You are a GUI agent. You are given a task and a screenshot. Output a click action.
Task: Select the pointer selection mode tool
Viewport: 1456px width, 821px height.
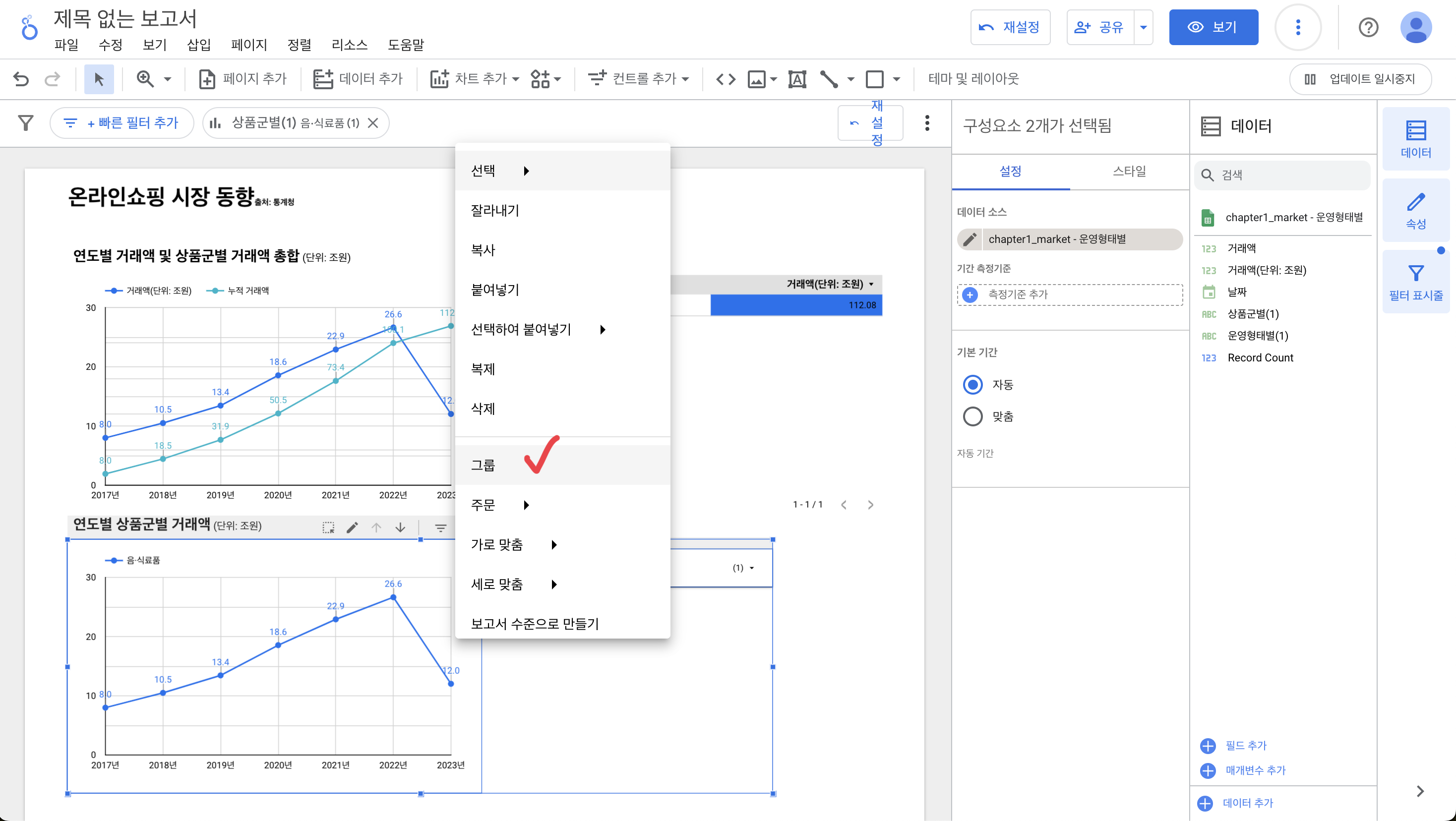tap(98, 78)
